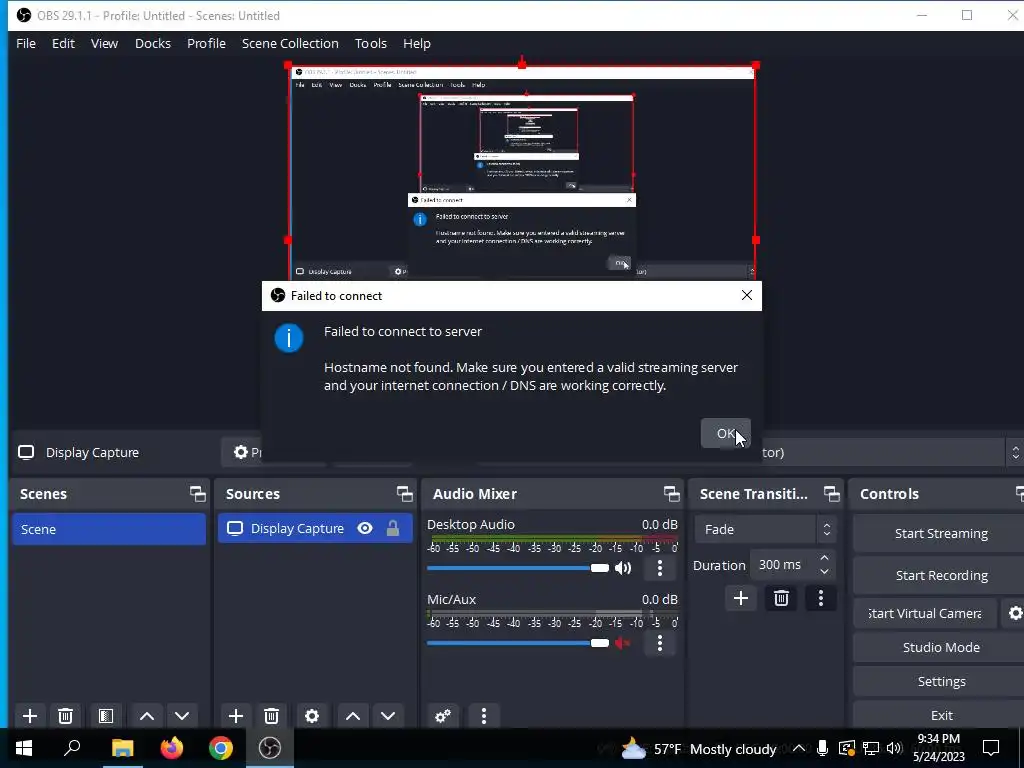Increase transition duration with up arrow

coord(824,558)
